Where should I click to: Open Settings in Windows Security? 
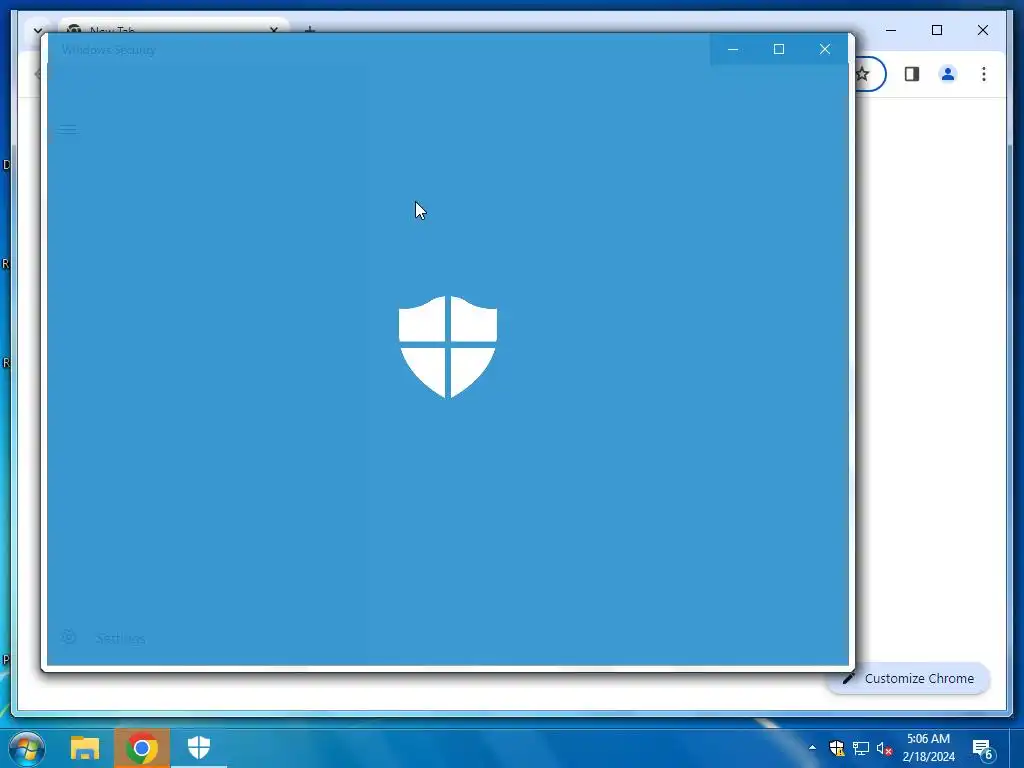pos(102,638)
